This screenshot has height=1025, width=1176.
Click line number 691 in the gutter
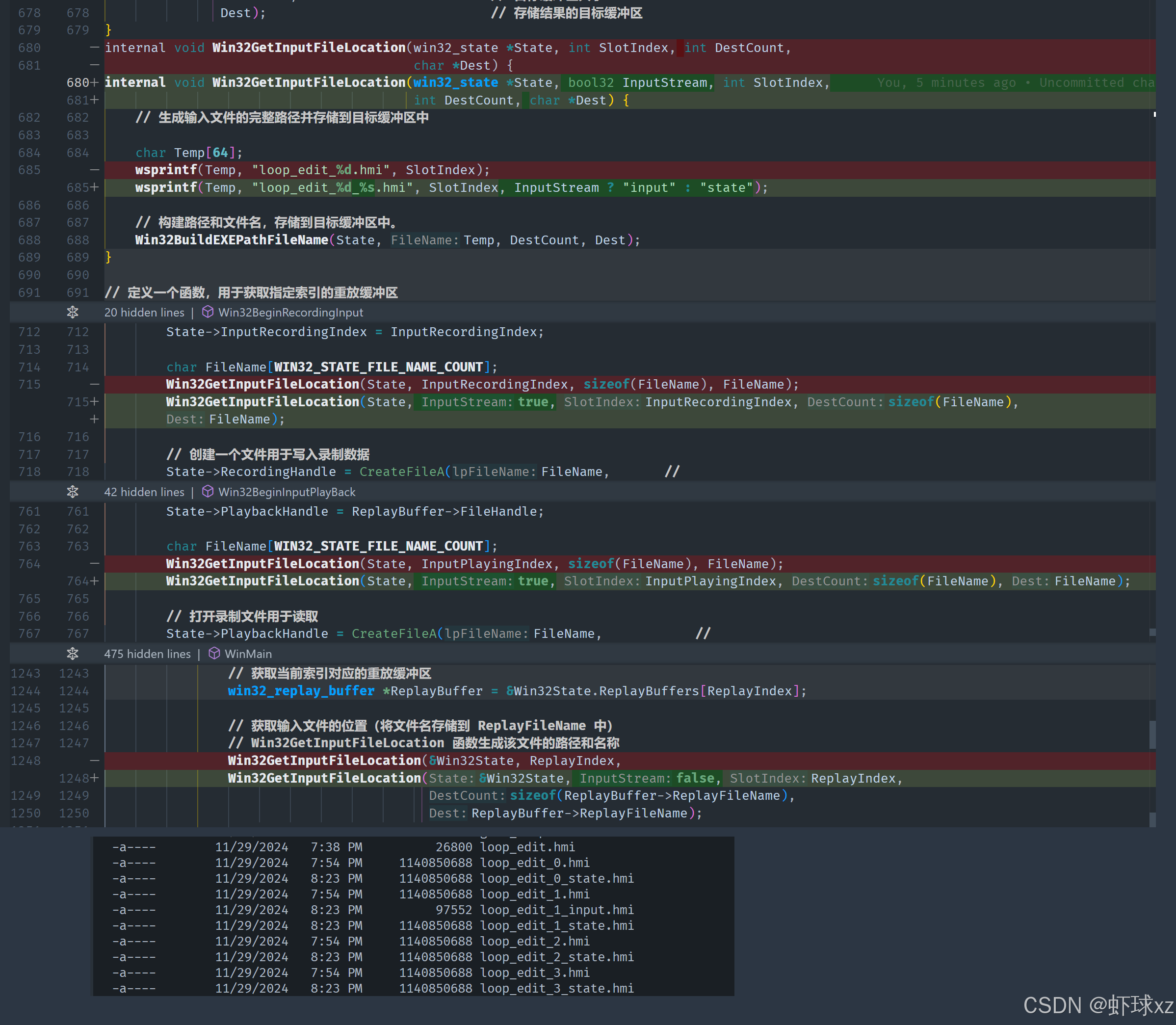tap(78, 293)
